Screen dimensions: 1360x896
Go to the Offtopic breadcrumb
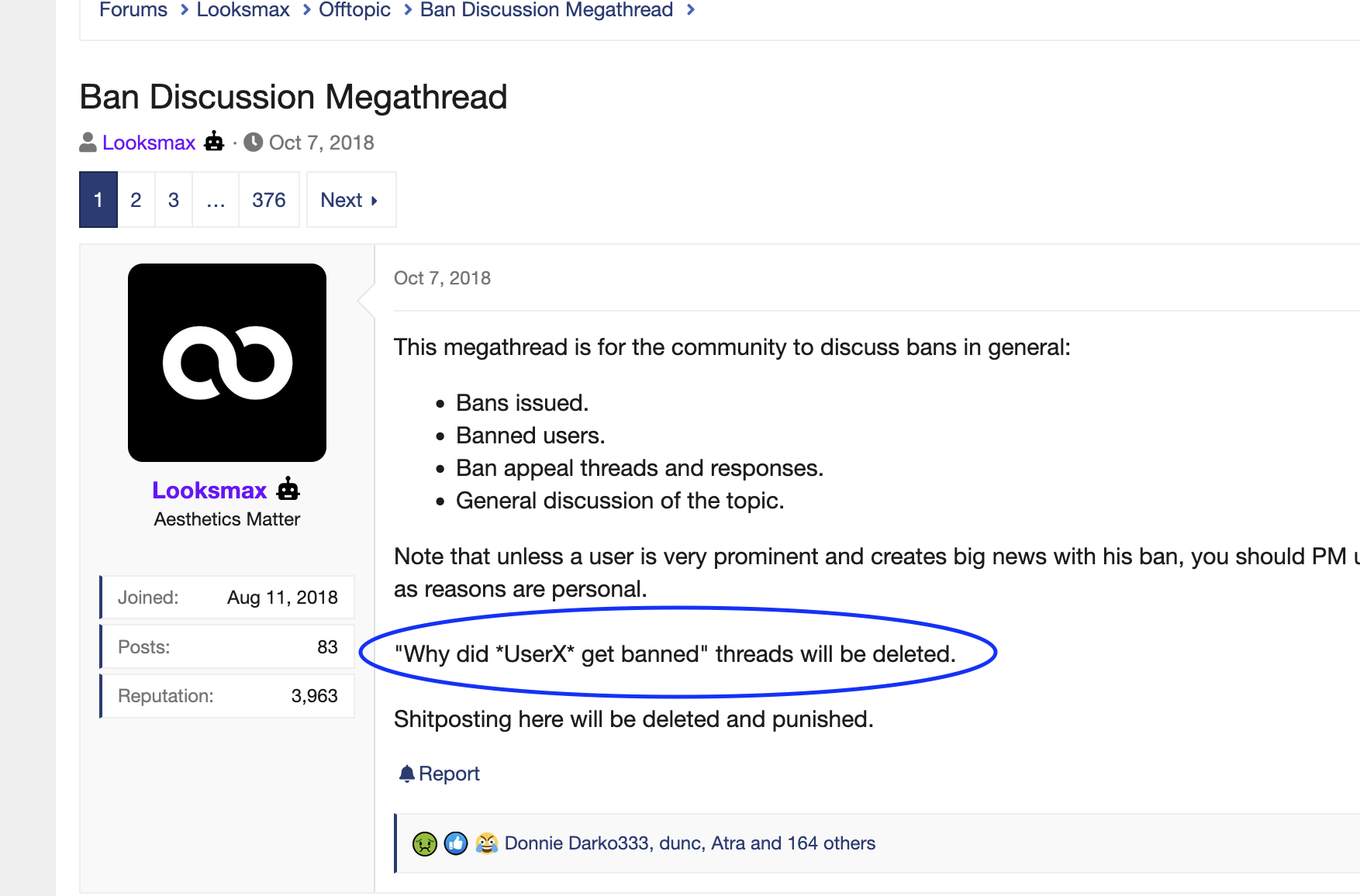[x=354, y=10]
